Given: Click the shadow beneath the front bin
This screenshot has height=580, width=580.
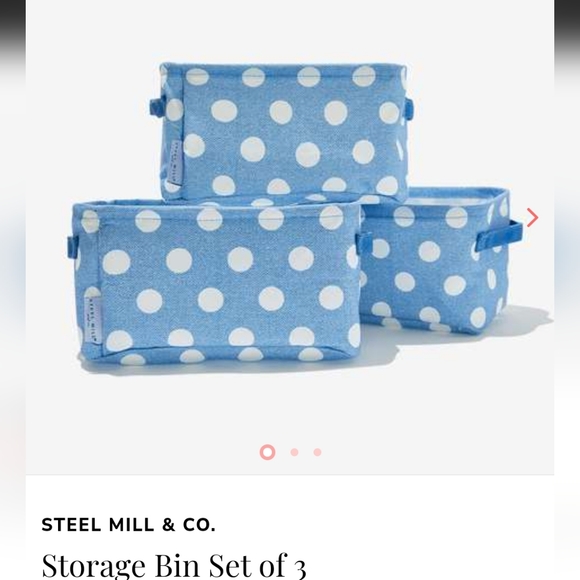Looking at the screenshot, I should (x=237, y=368).
